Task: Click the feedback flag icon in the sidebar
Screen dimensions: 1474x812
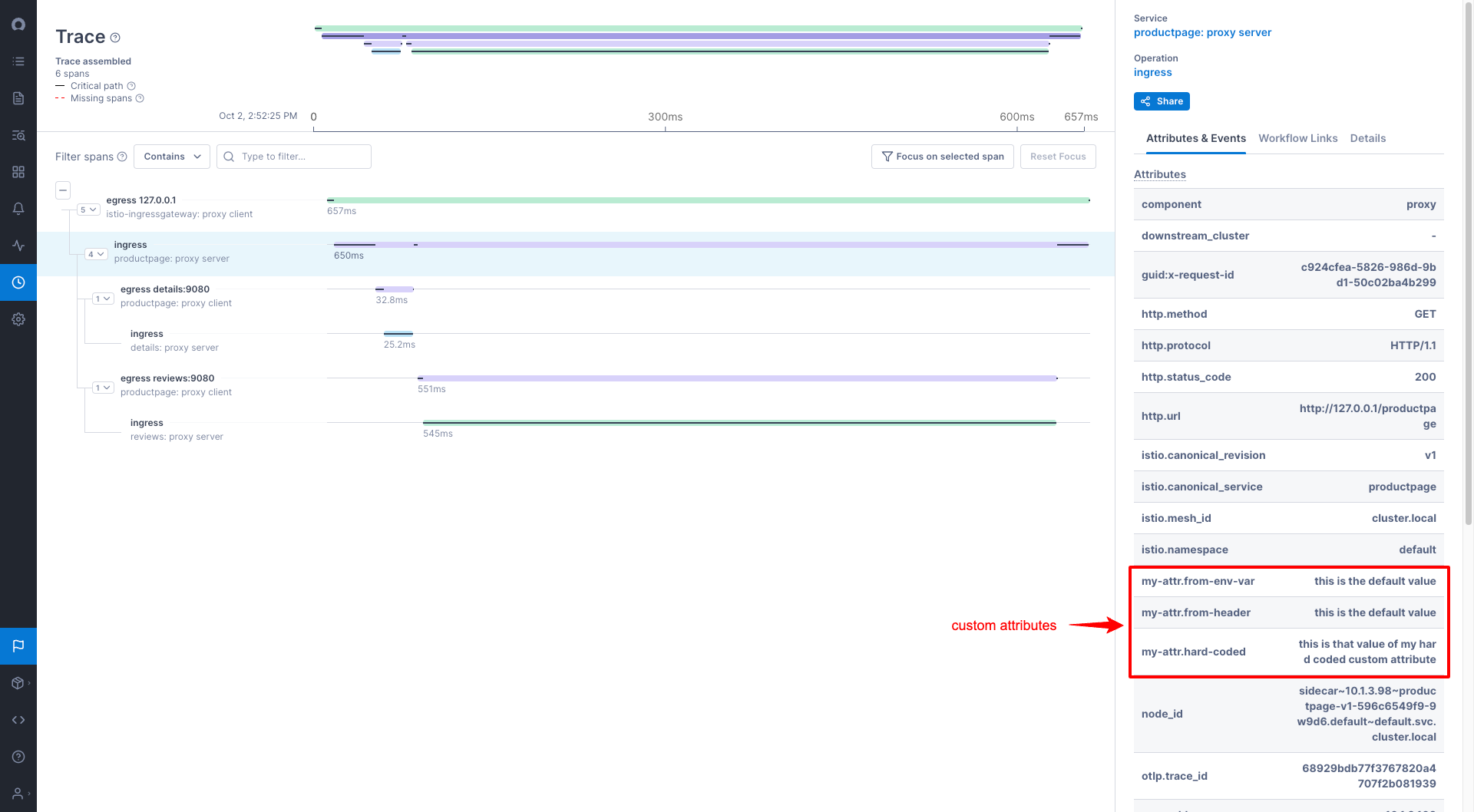Action: (x=18, y=645)
